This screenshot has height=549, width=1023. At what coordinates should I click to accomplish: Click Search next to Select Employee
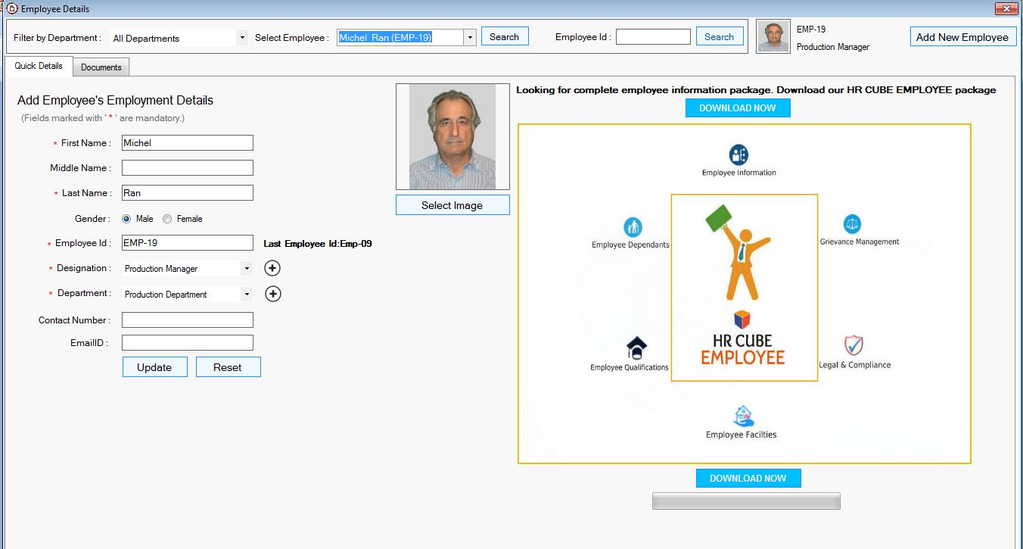(x=504, y=37)
